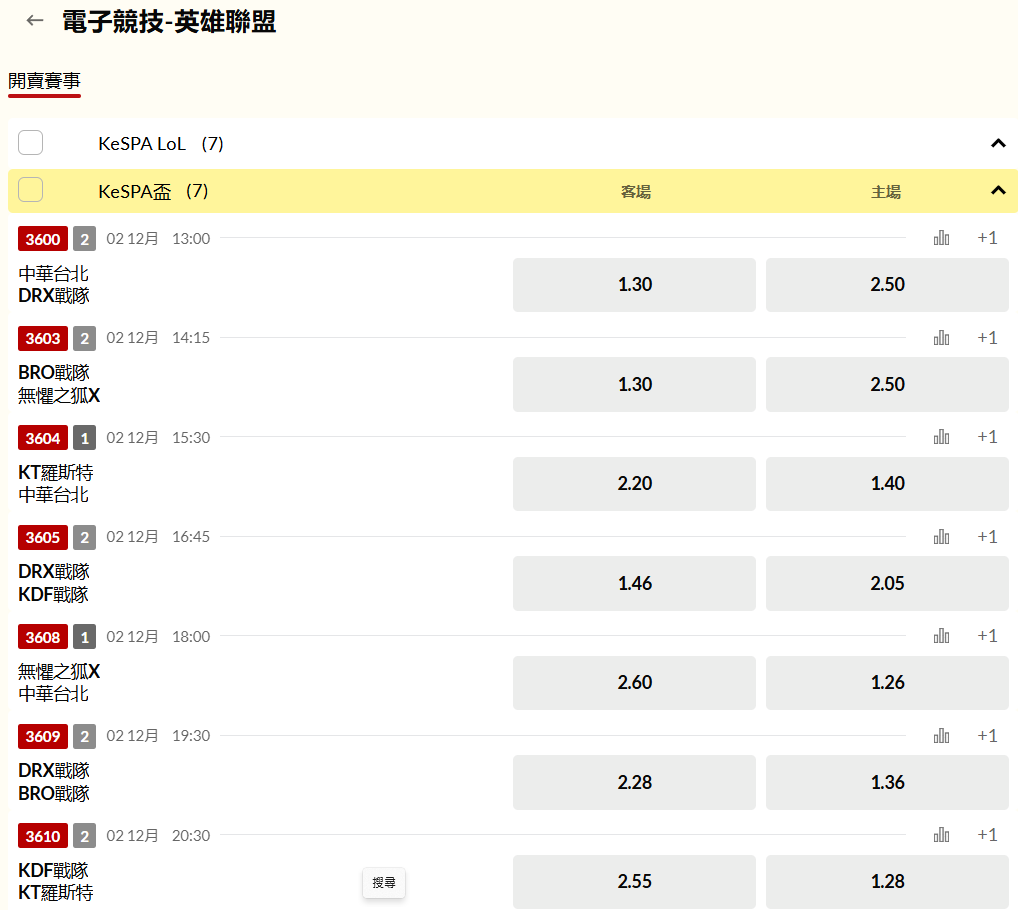Screen dimensions: 1018x910
Task: Click team name BRO戰隊 in match 3609
Action: (x=54, y=793)
